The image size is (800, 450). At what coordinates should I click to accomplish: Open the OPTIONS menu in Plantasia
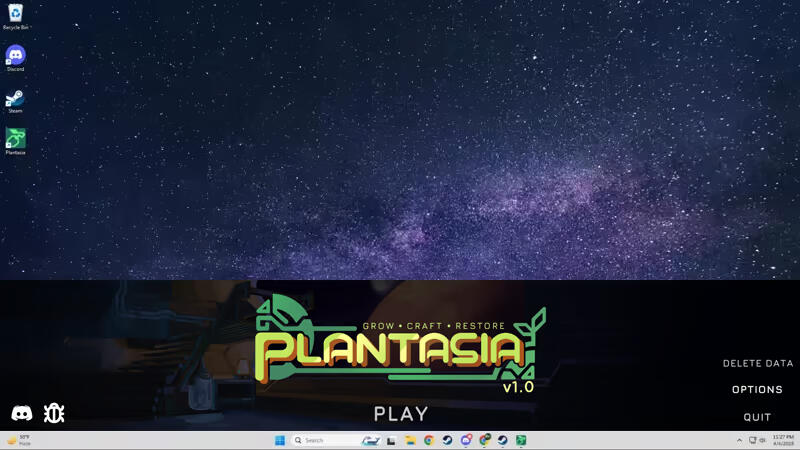(x=757, y=389)
